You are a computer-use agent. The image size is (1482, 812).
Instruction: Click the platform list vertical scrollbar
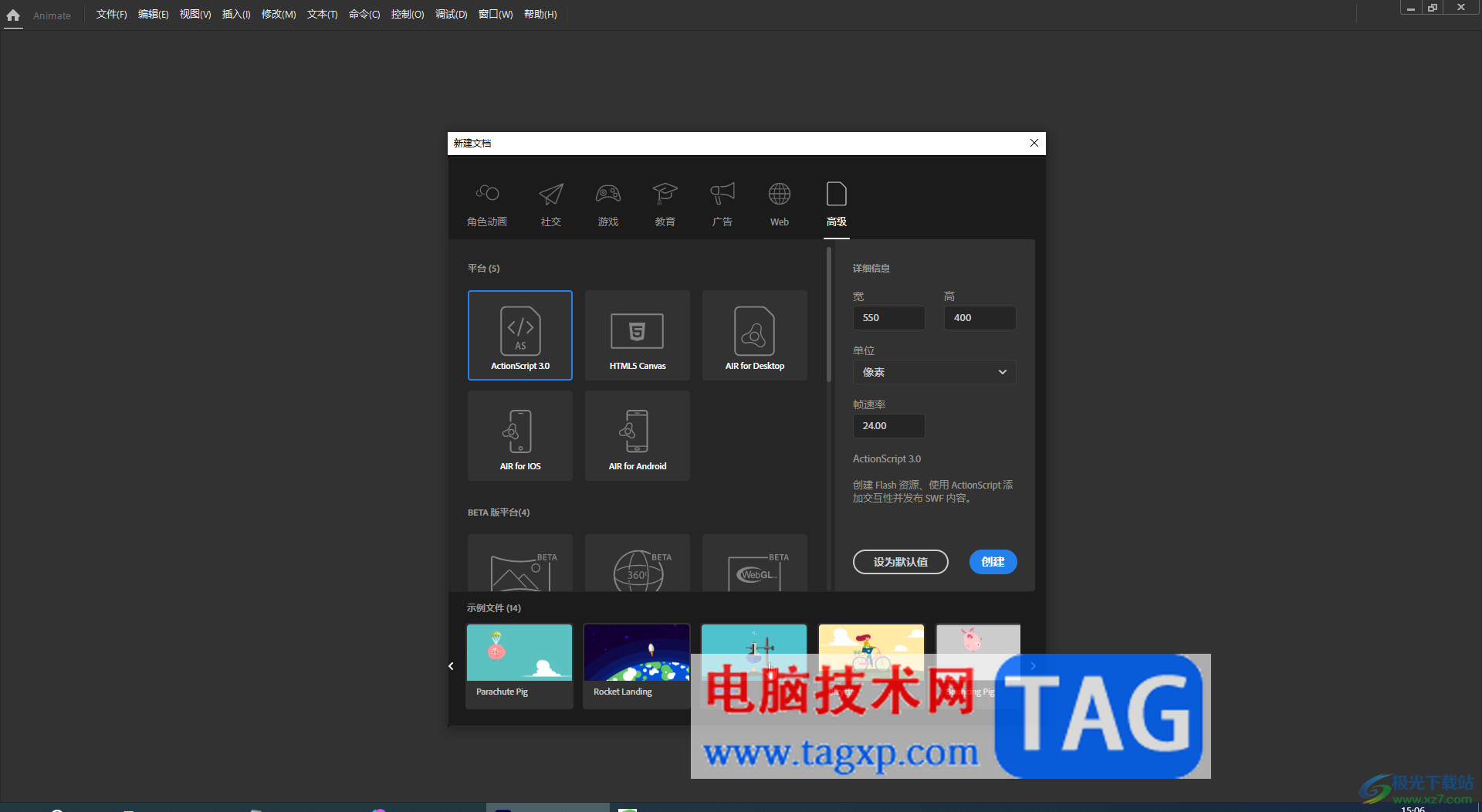coord(829,315)
